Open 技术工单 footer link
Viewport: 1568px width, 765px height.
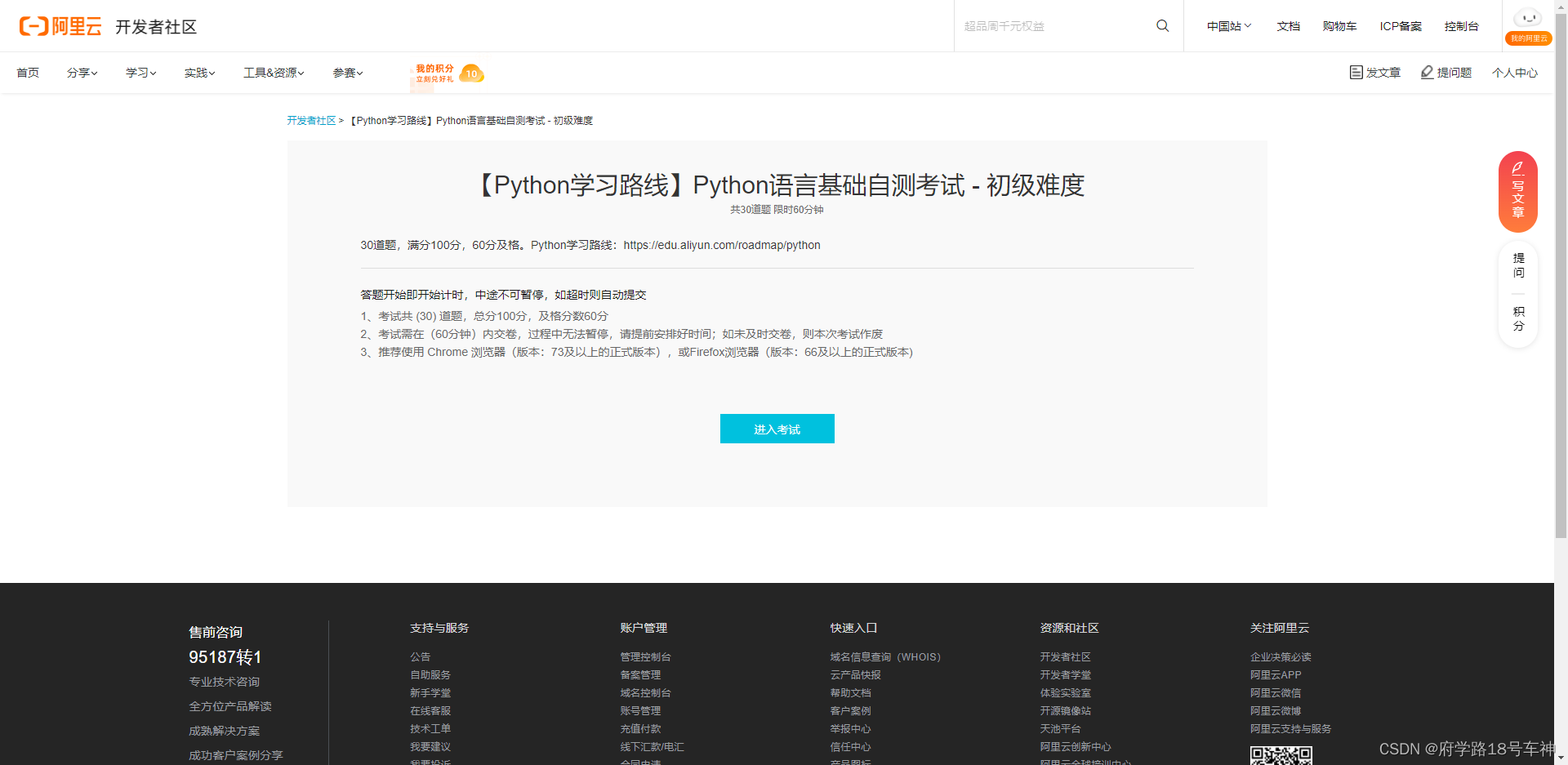[430, 728]
